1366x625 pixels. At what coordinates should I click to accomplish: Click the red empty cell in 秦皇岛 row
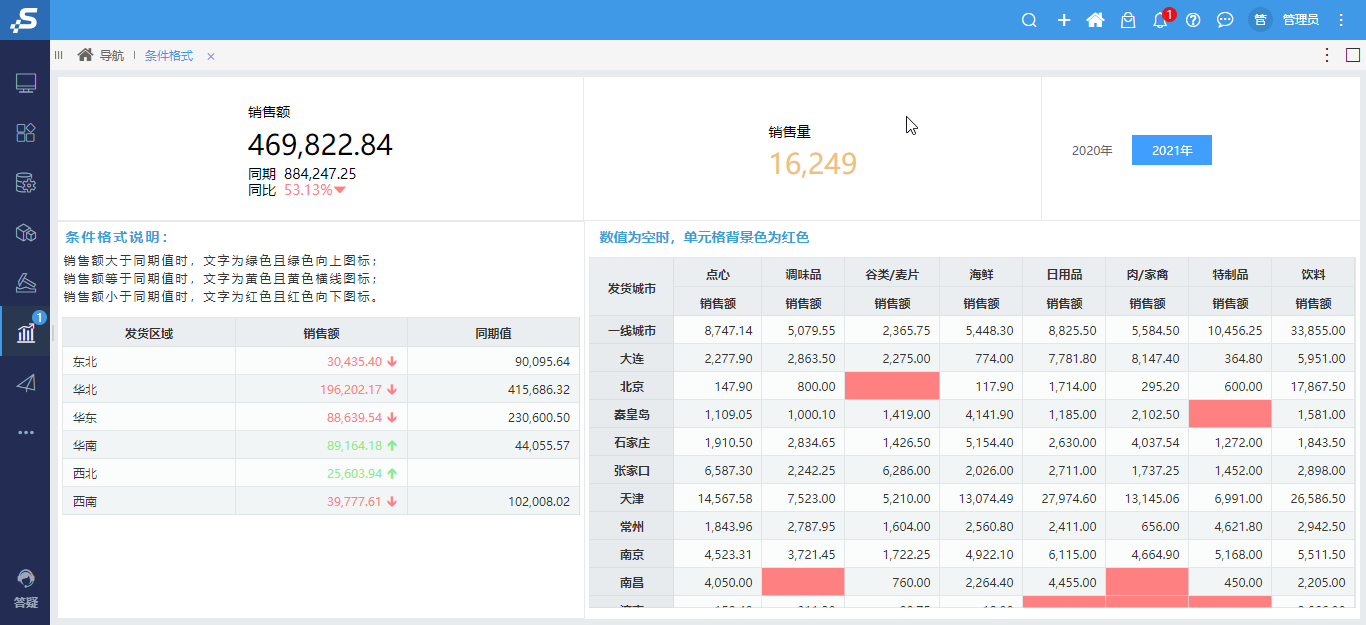[x=1230, y=414]
